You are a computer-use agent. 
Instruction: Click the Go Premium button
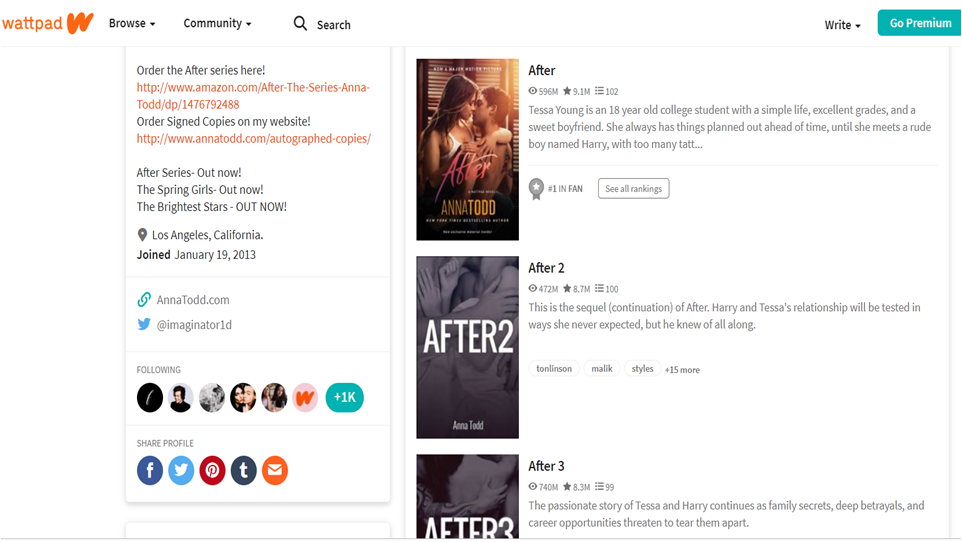point(918,23)
